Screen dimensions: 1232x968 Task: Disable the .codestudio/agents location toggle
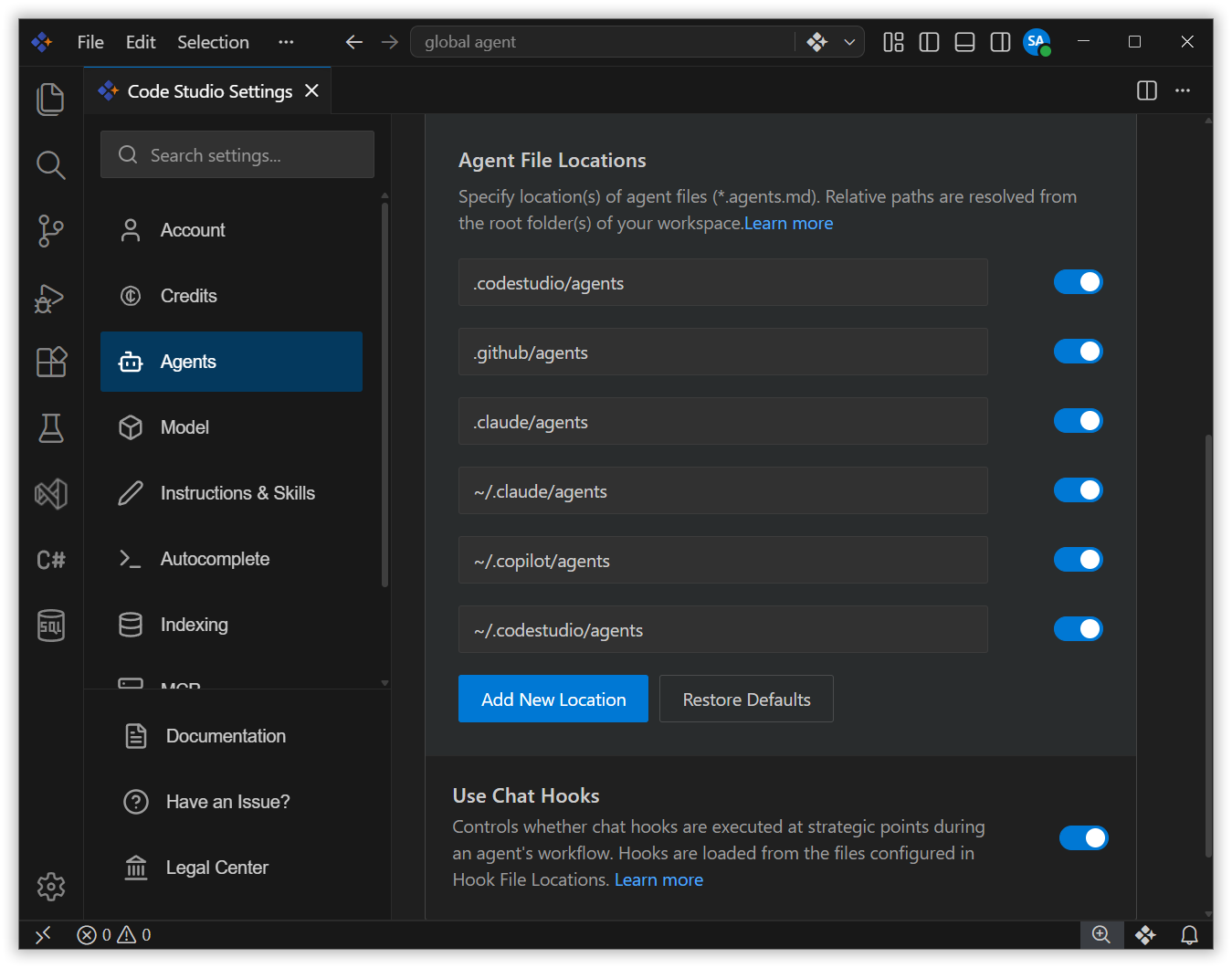pos(1078,282)
